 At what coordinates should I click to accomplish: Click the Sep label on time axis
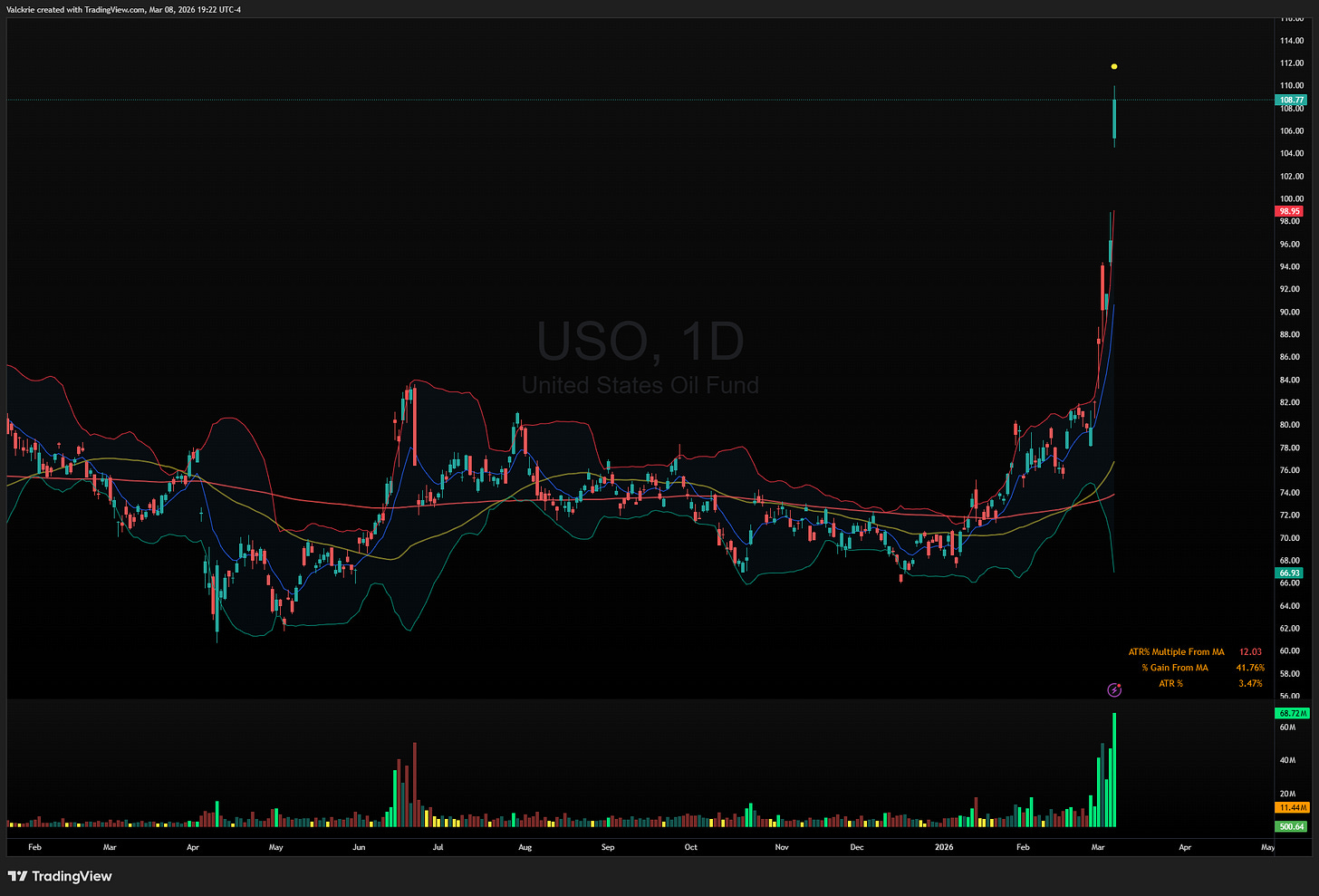tap(608, 847)
